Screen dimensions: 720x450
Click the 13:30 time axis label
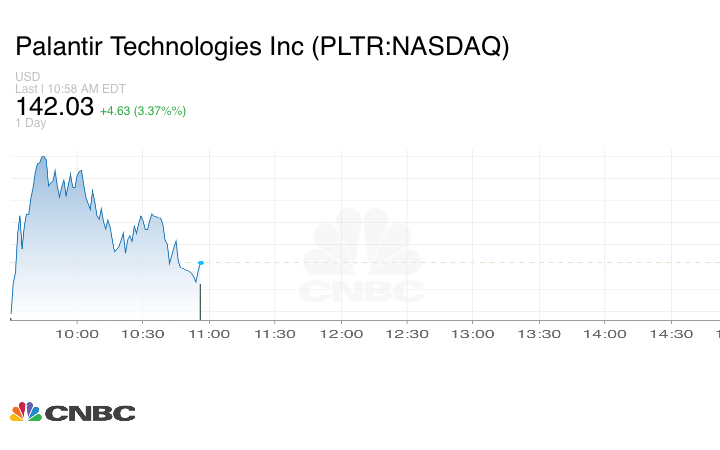(538, 334)
